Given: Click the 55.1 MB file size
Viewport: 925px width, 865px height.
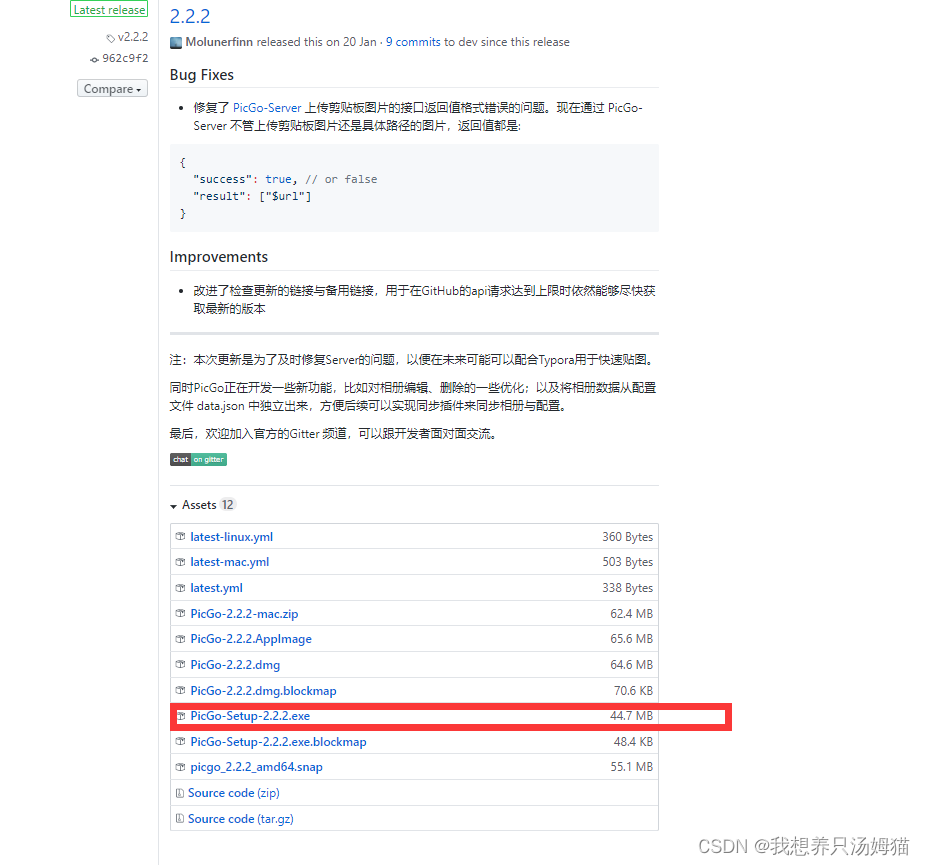Looking at the screenshot, I should click(x=631, y=767).
